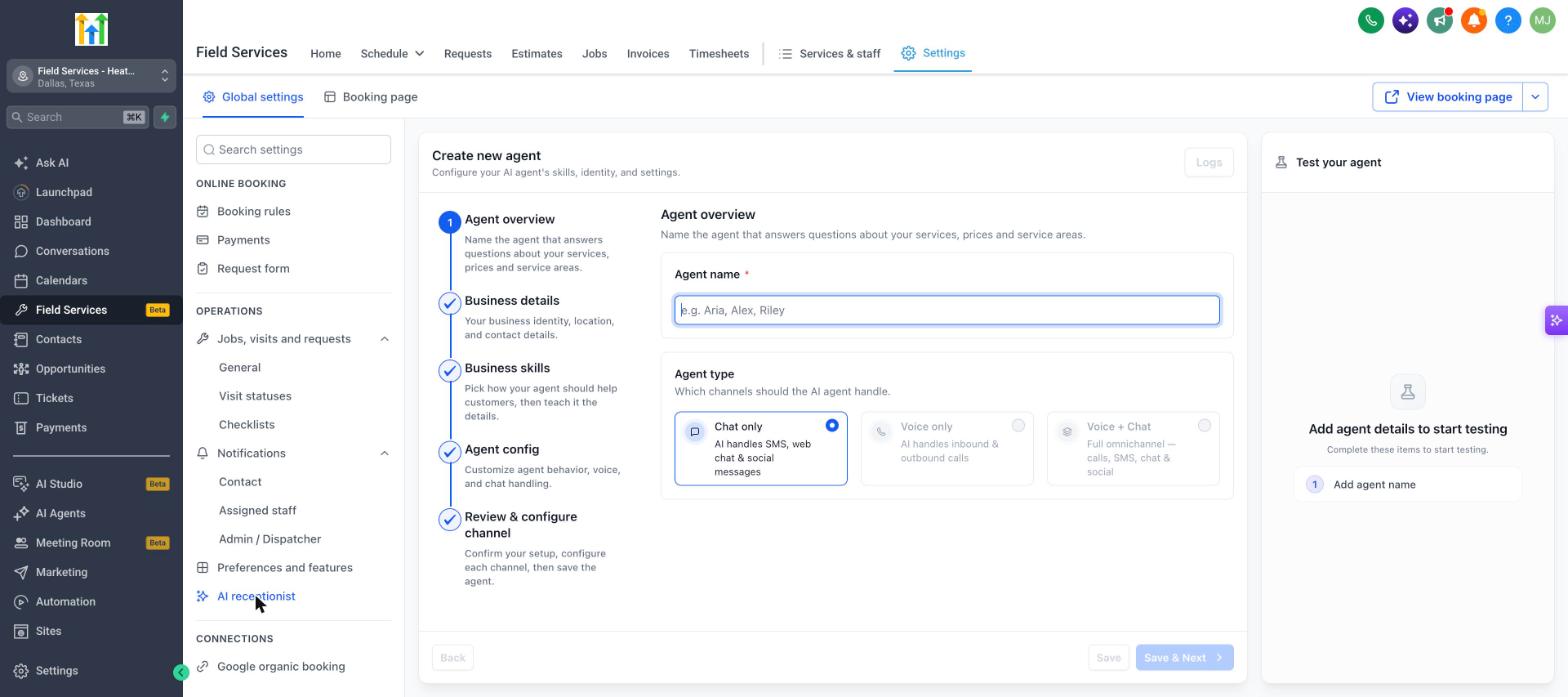Click the green phone call icon
This screenshot has height=697, width=1568.
1371,20
